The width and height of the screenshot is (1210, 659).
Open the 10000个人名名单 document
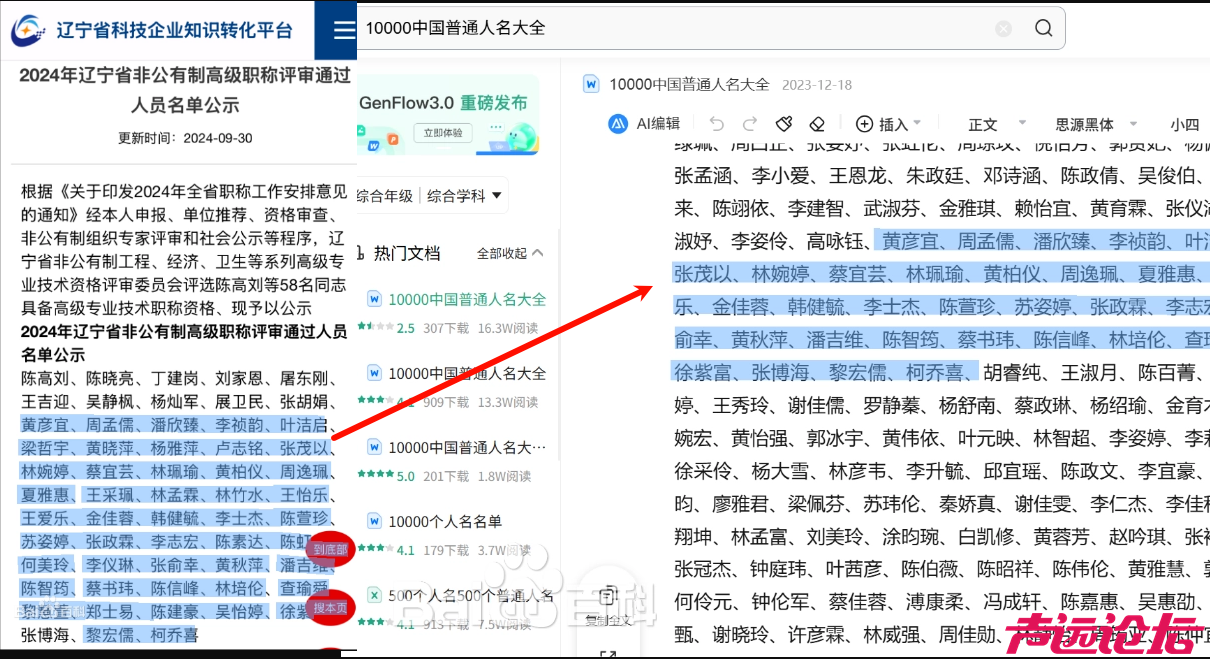point(444,521)
